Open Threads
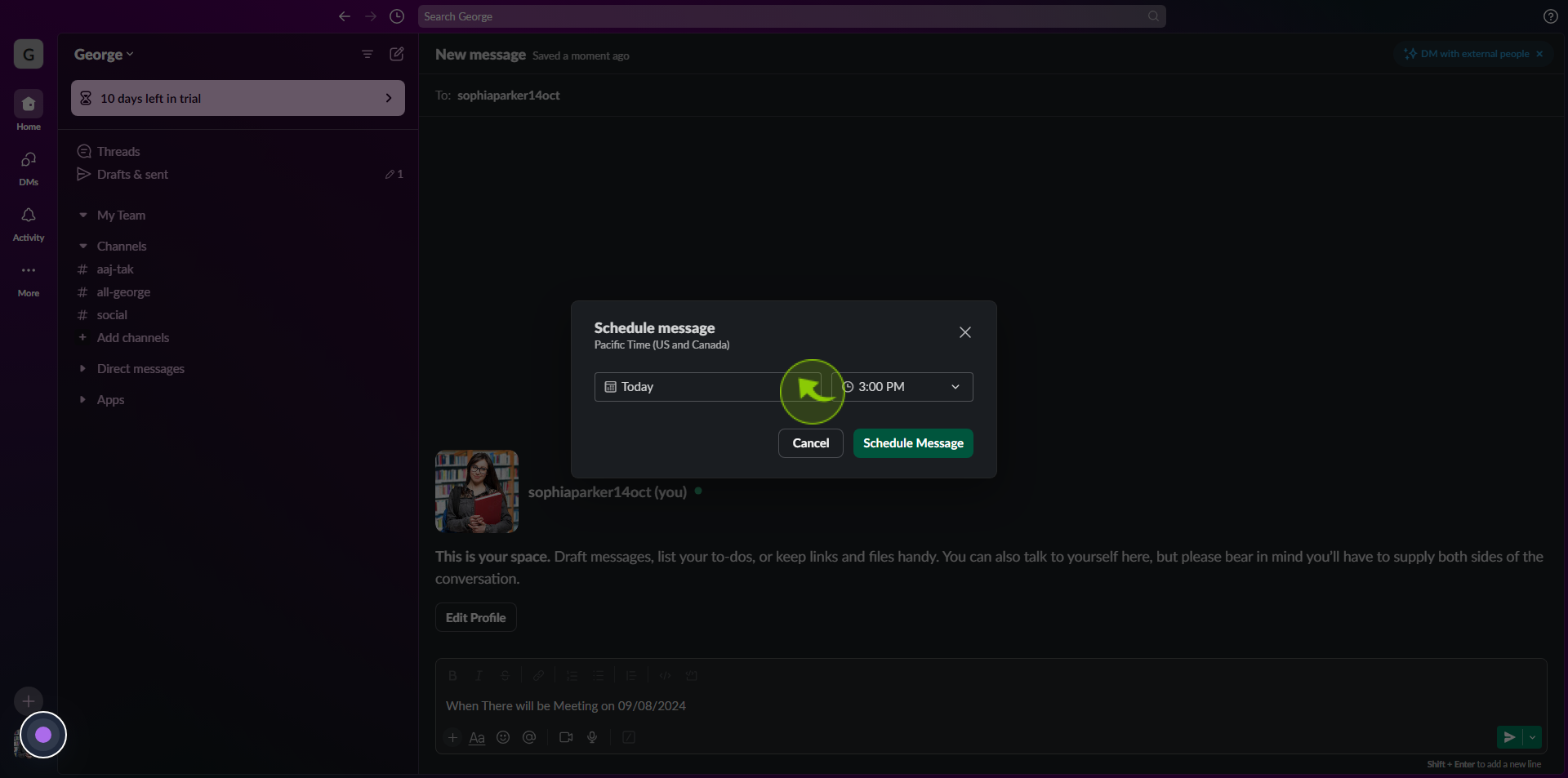This screenshot has width=1568, height=778. [x=118, y=152]
